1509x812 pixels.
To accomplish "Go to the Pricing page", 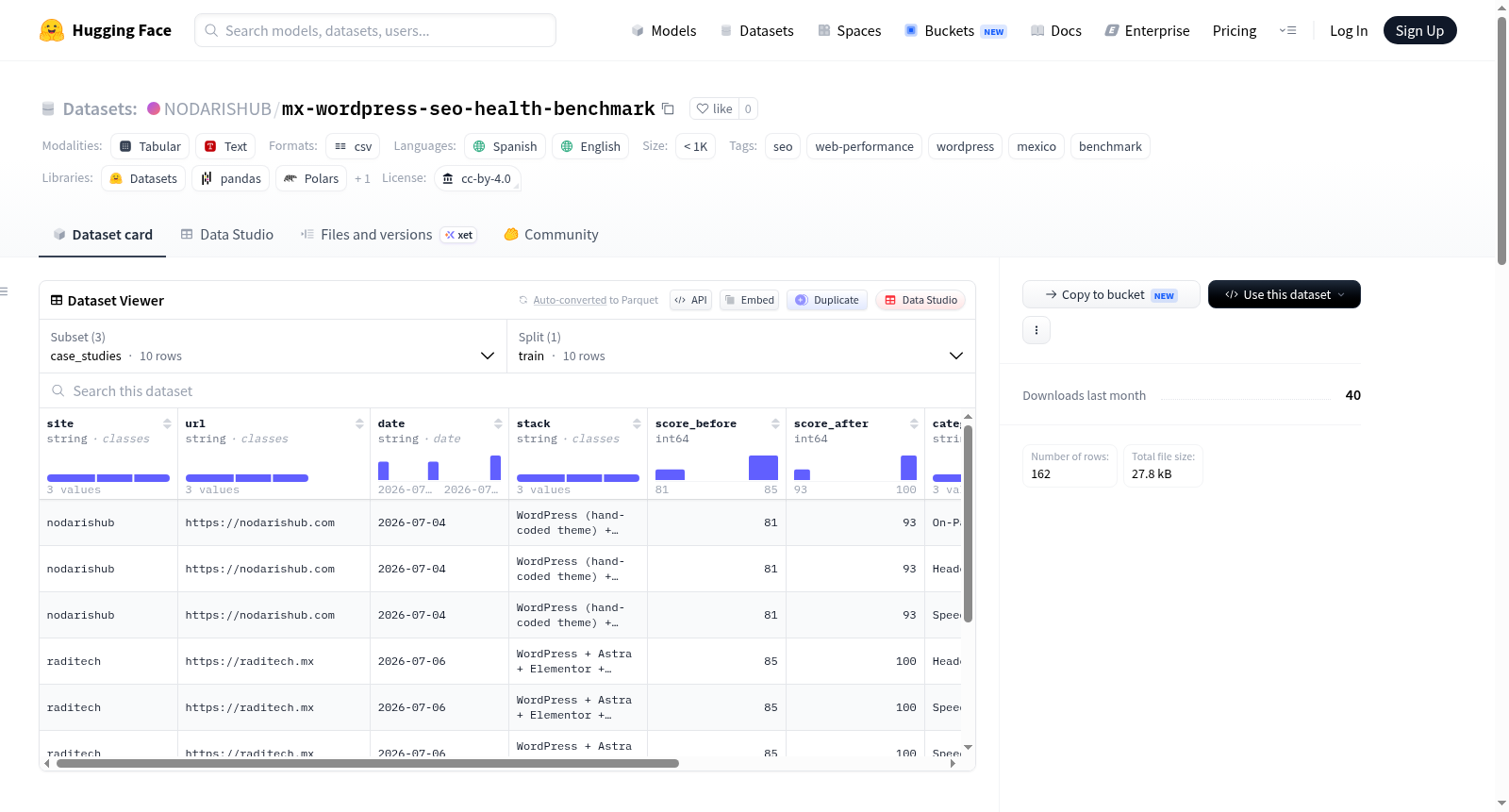I will (1235, 30).
